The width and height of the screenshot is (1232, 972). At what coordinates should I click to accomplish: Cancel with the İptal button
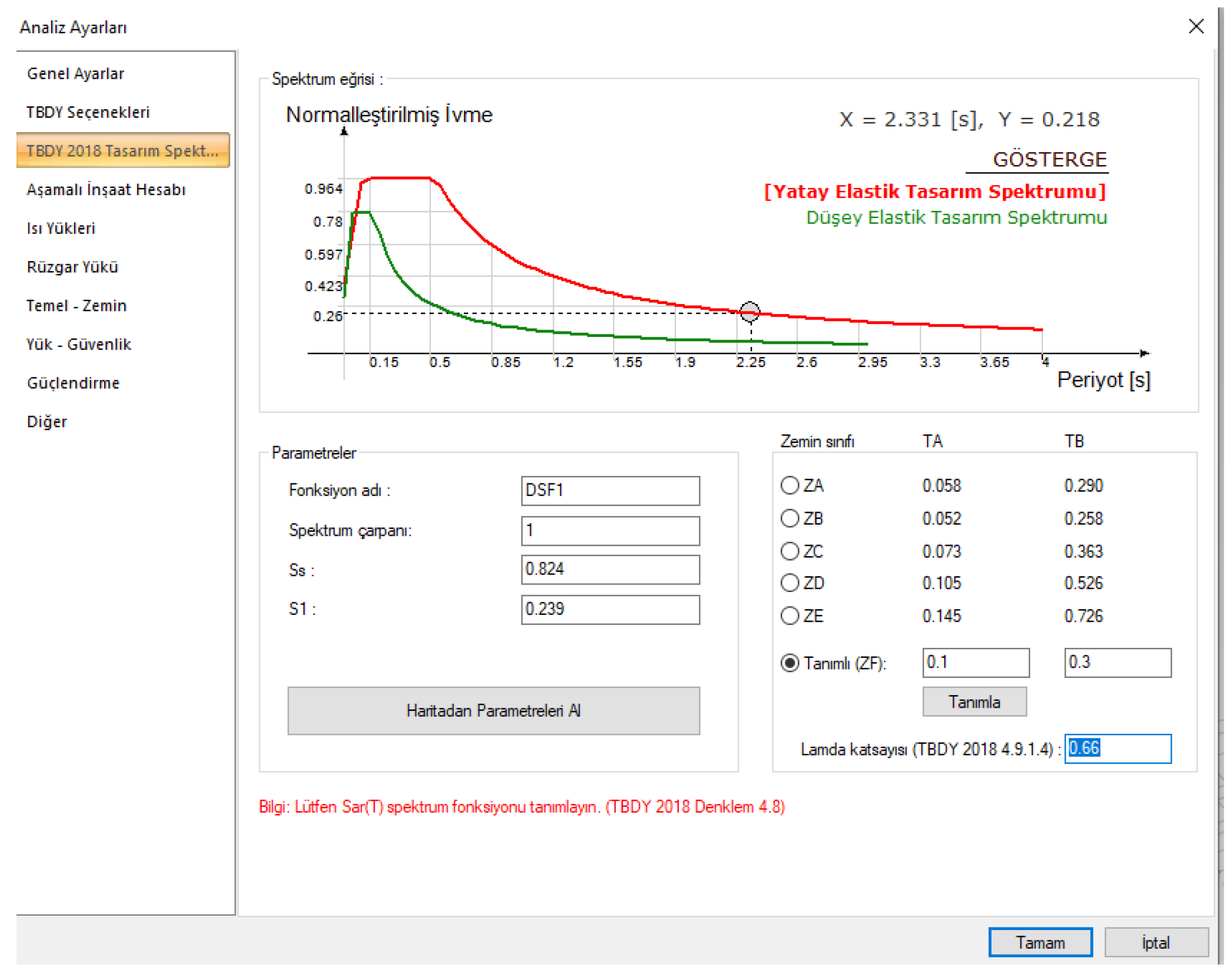tap(1155, 942)
